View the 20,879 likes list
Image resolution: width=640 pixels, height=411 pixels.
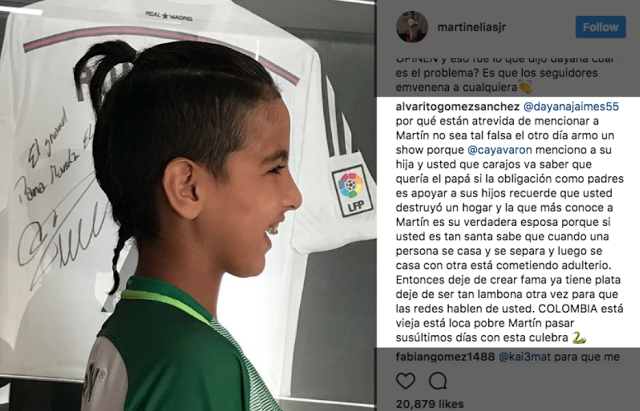click(429, 404)
